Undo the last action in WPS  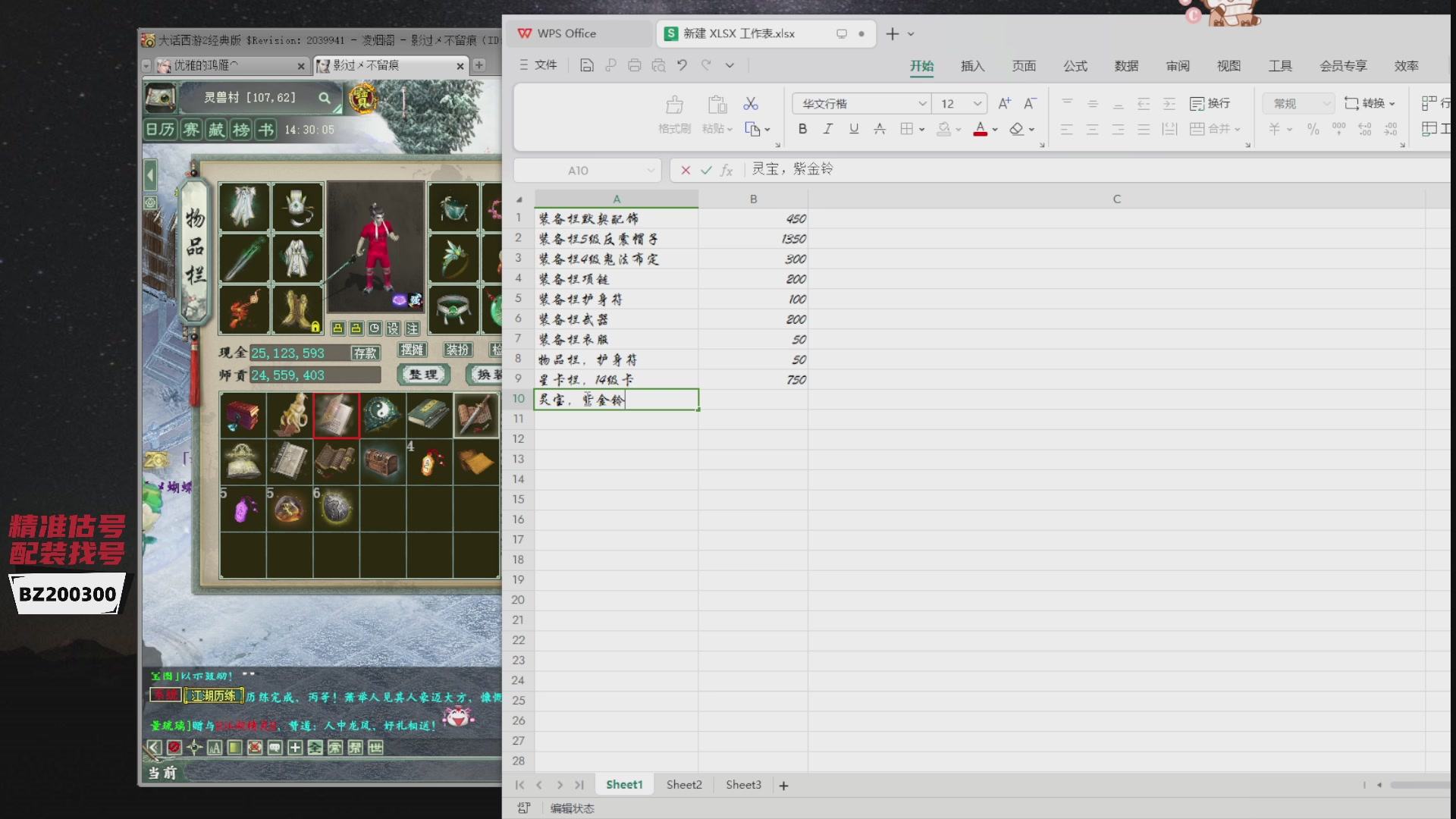pos(682,66)
